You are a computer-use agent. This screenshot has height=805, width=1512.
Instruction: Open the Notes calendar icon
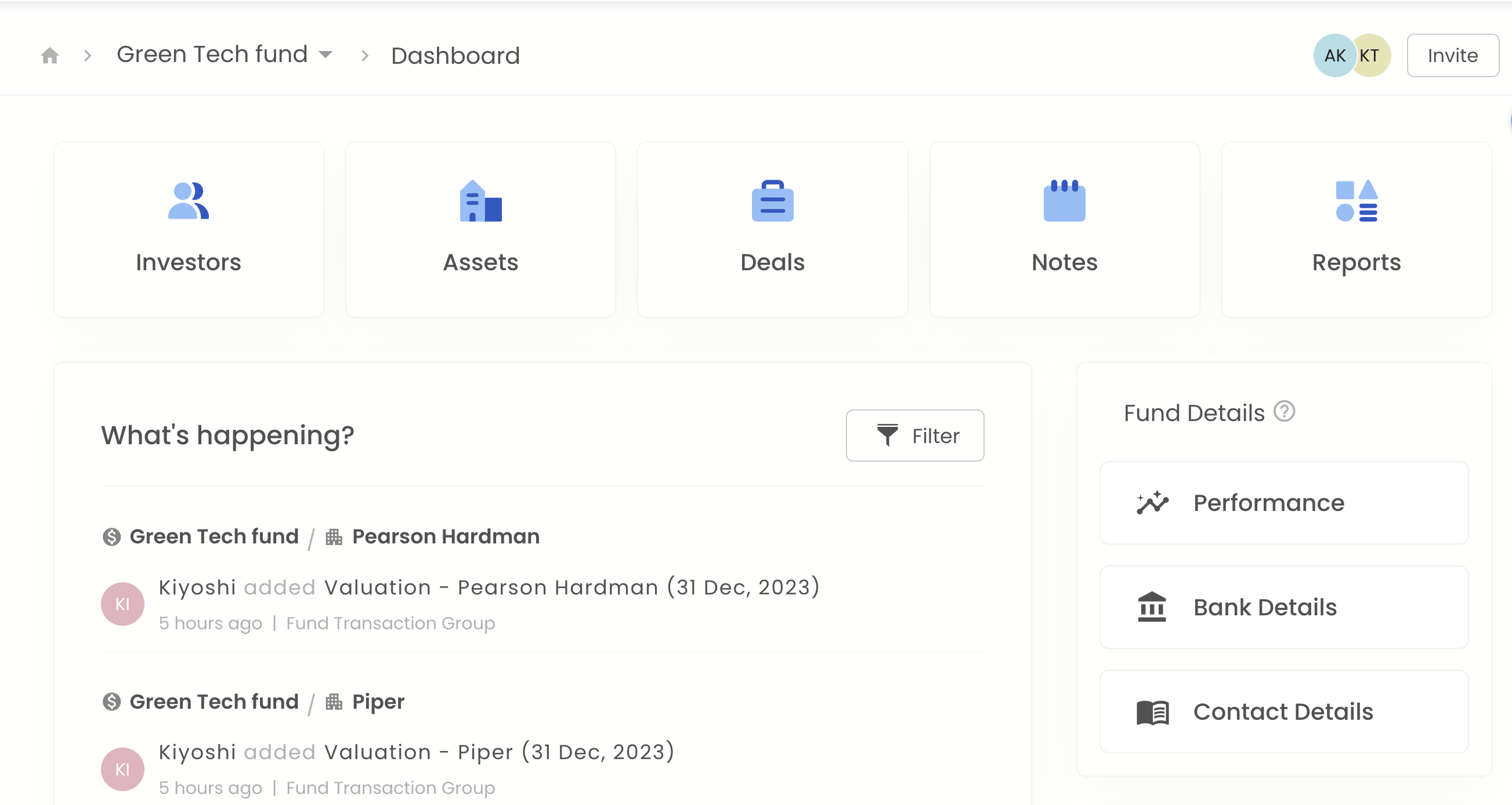click(1064, 201)
